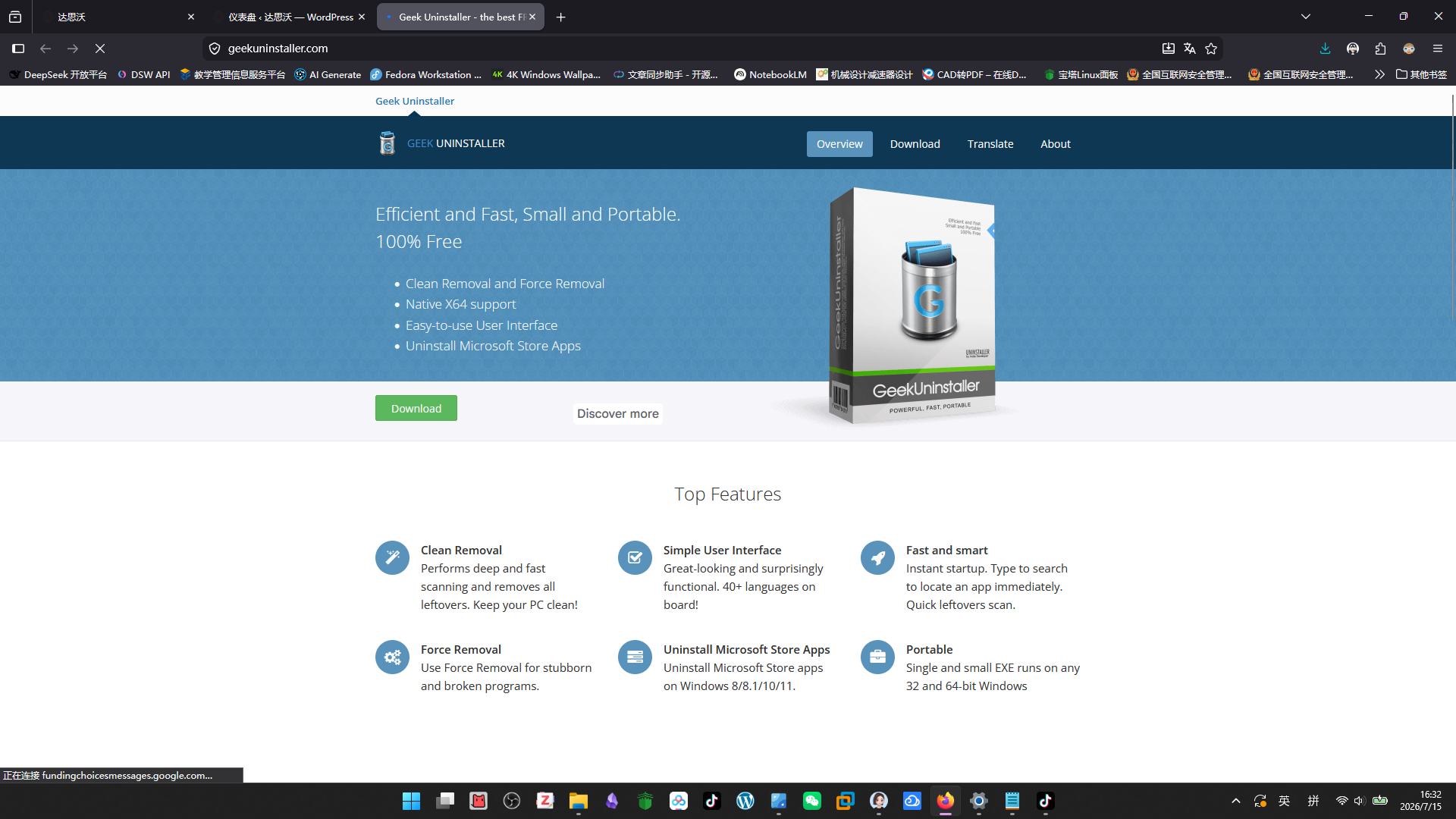Click the green Download button
Image resolution: width=1456 pixels, height=819 pixels.
(416, 408)
